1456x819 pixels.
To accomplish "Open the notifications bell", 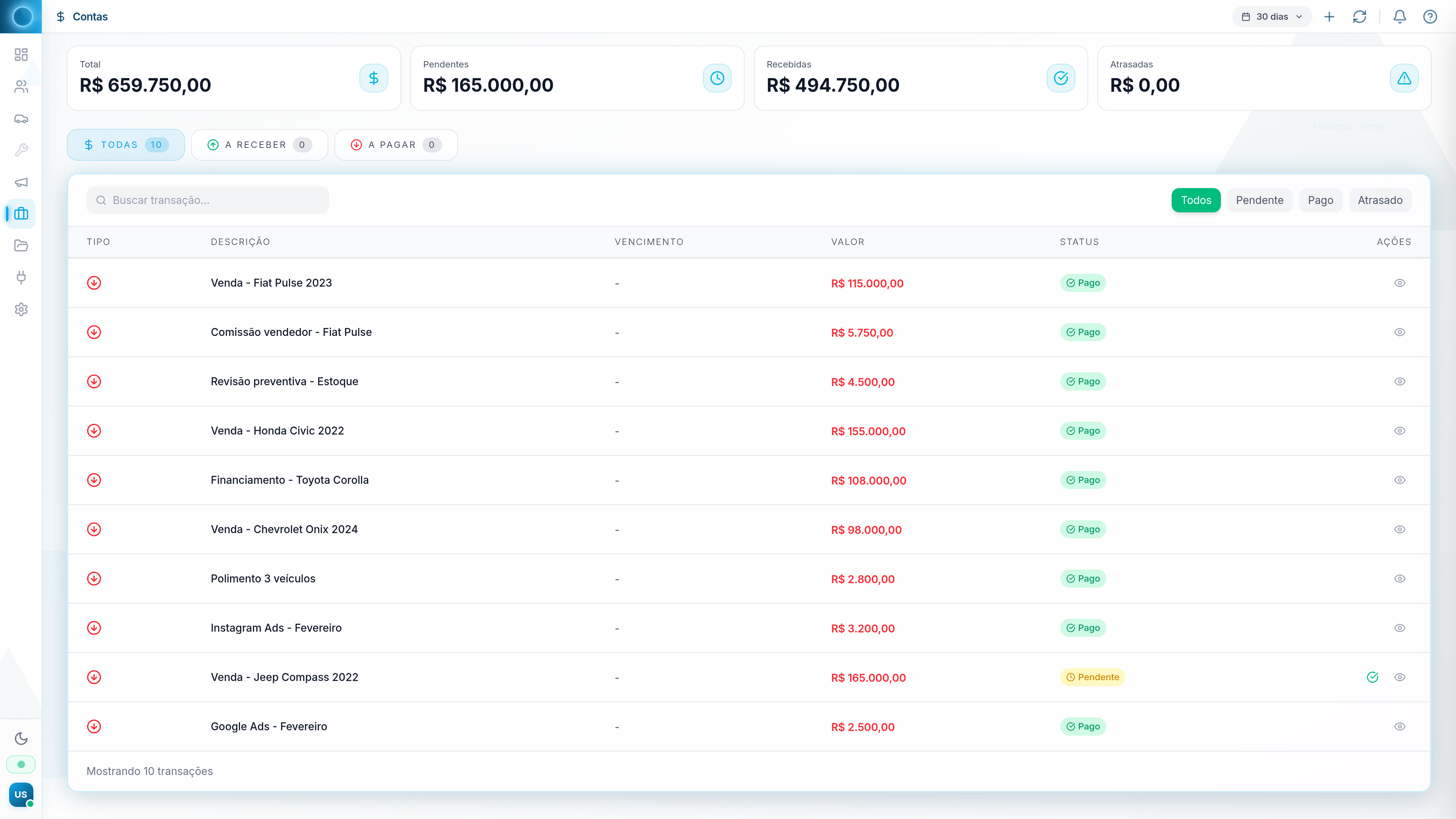I will (x=1399, y=16).
